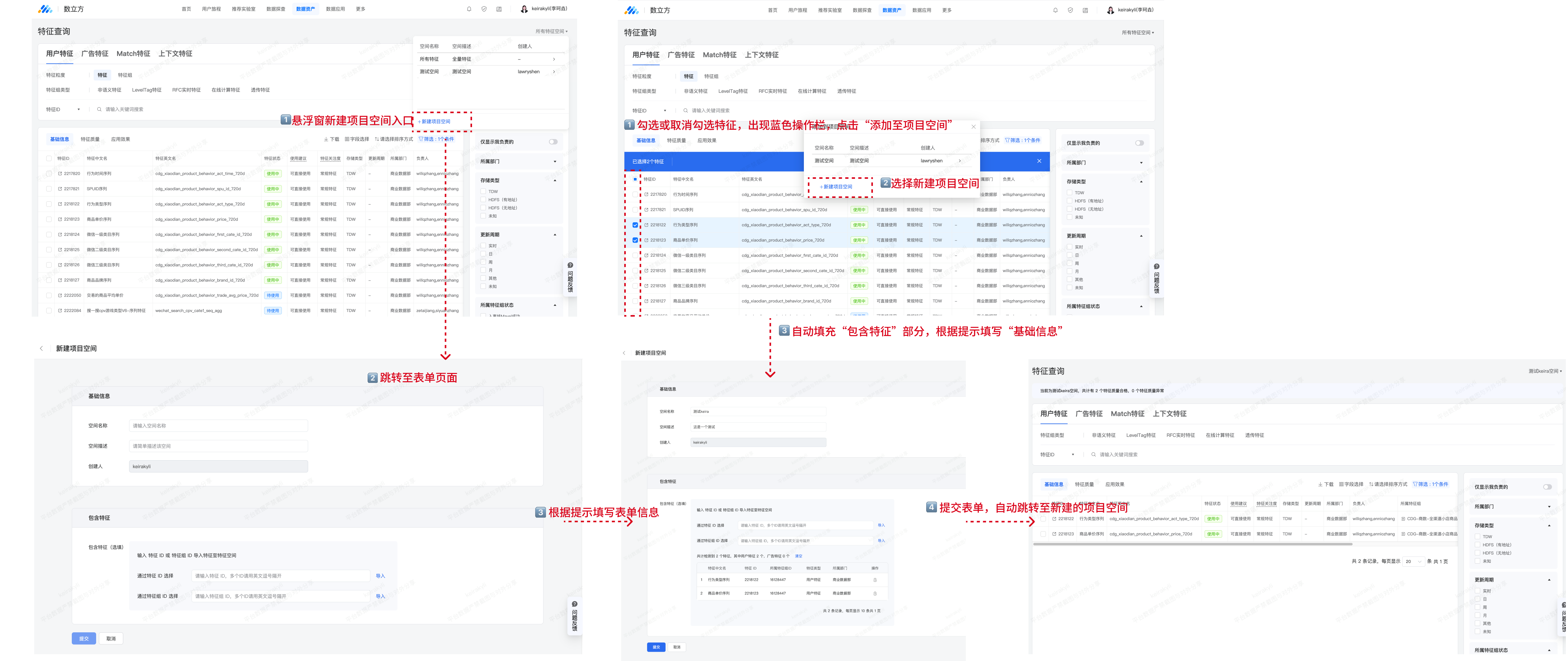
Task: Switch to 应用效果 tab on the 测试keira空间 page
Action: point(1114,484)
